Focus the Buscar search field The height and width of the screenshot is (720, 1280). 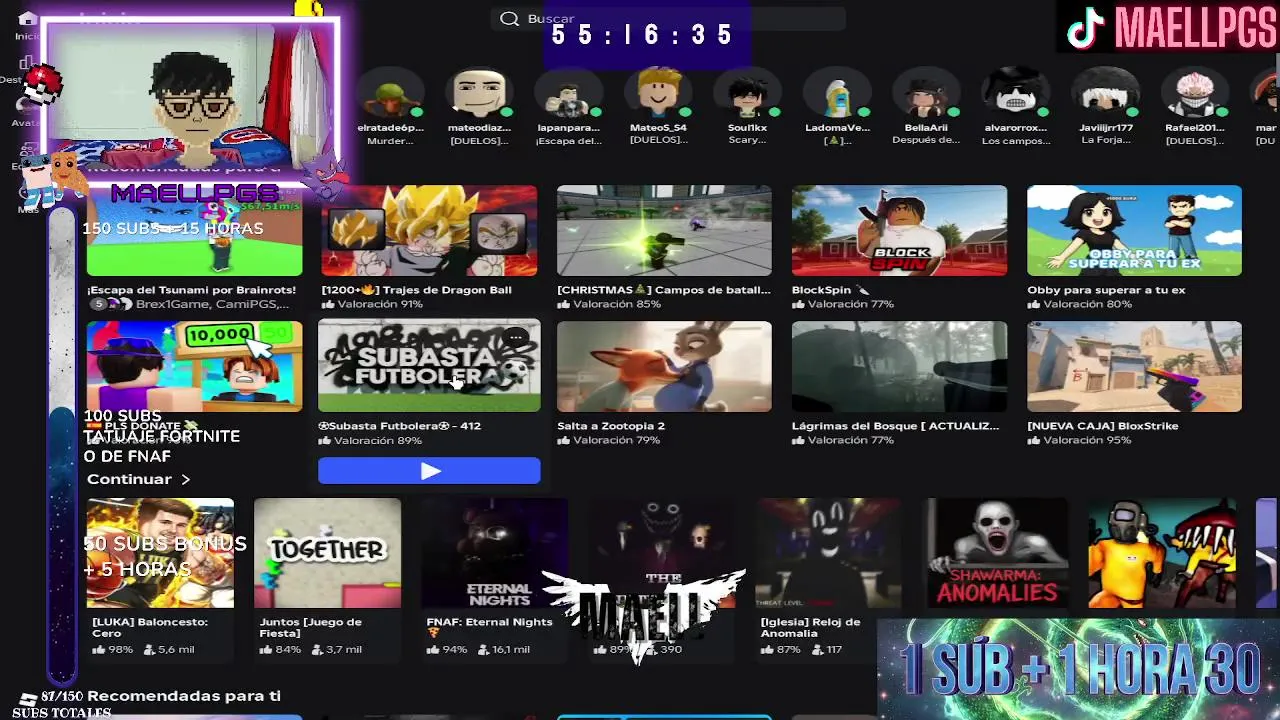click(668, 19)
